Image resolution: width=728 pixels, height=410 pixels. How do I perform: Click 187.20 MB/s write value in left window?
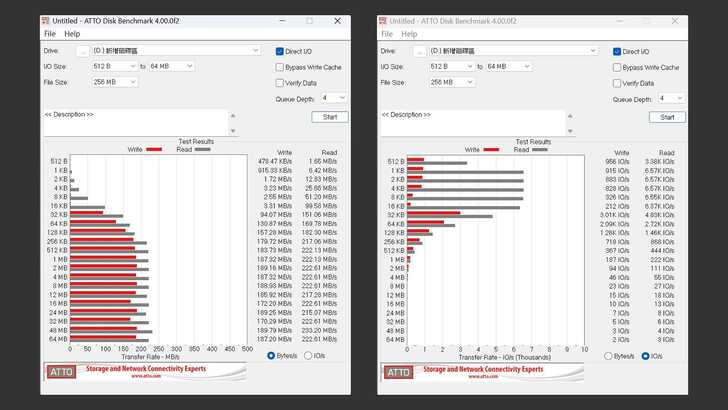point(274,339)
